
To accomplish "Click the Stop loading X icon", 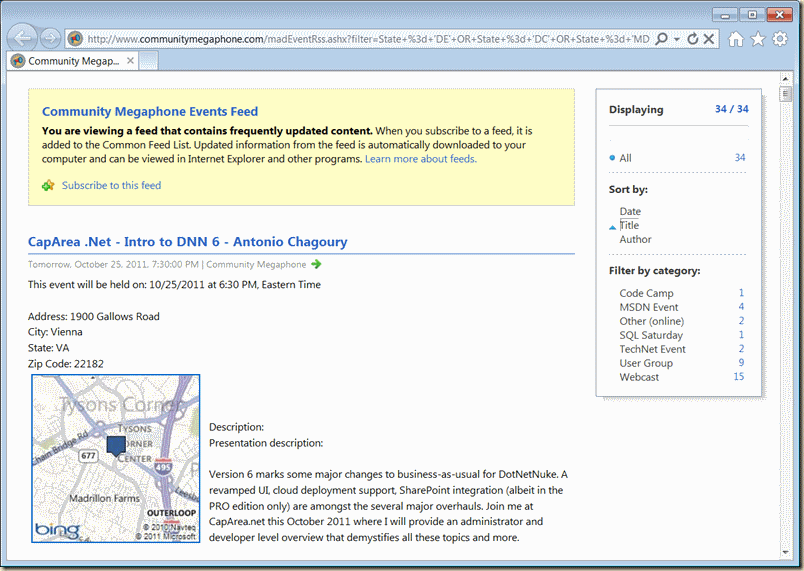I will click(x=709, y=39).
